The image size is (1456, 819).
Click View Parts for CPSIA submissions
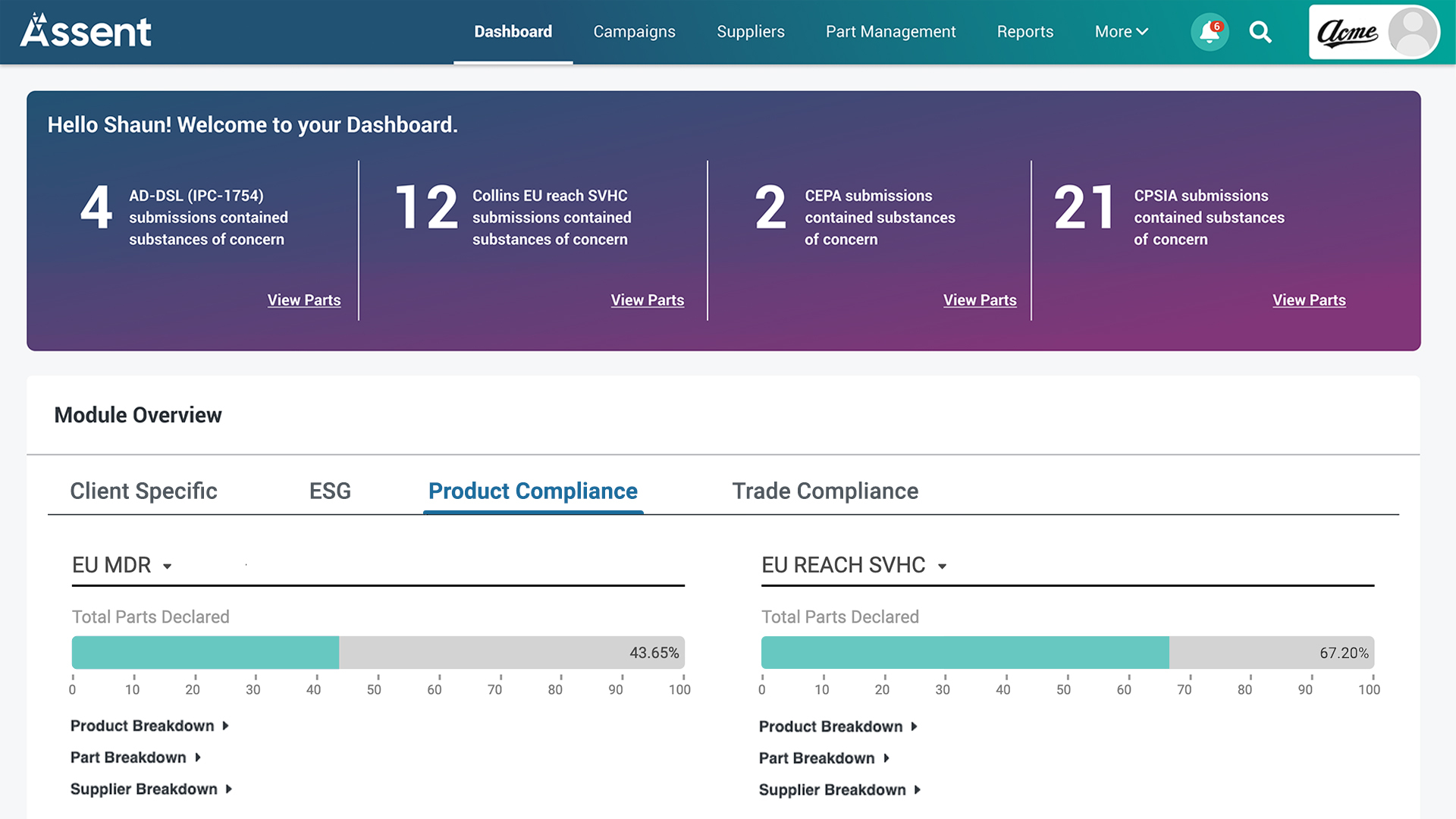click(x=1309, y=300)
